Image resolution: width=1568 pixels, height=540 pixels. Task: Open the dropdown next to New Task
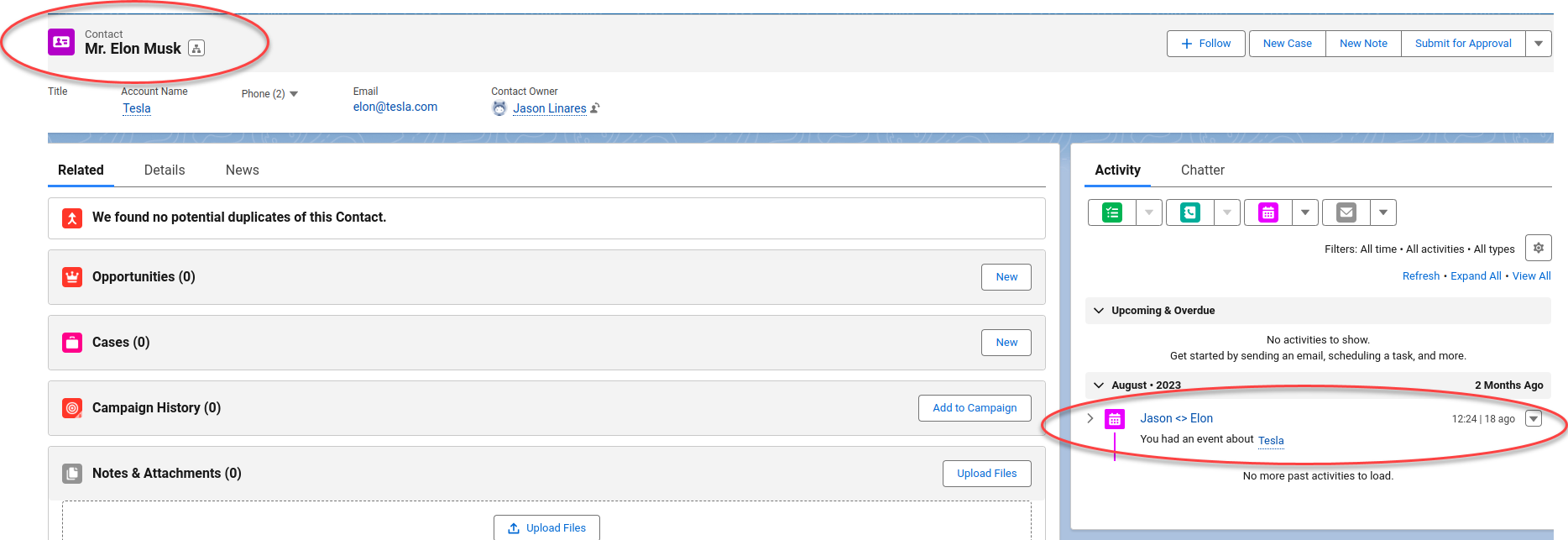tap(1149, 212)
